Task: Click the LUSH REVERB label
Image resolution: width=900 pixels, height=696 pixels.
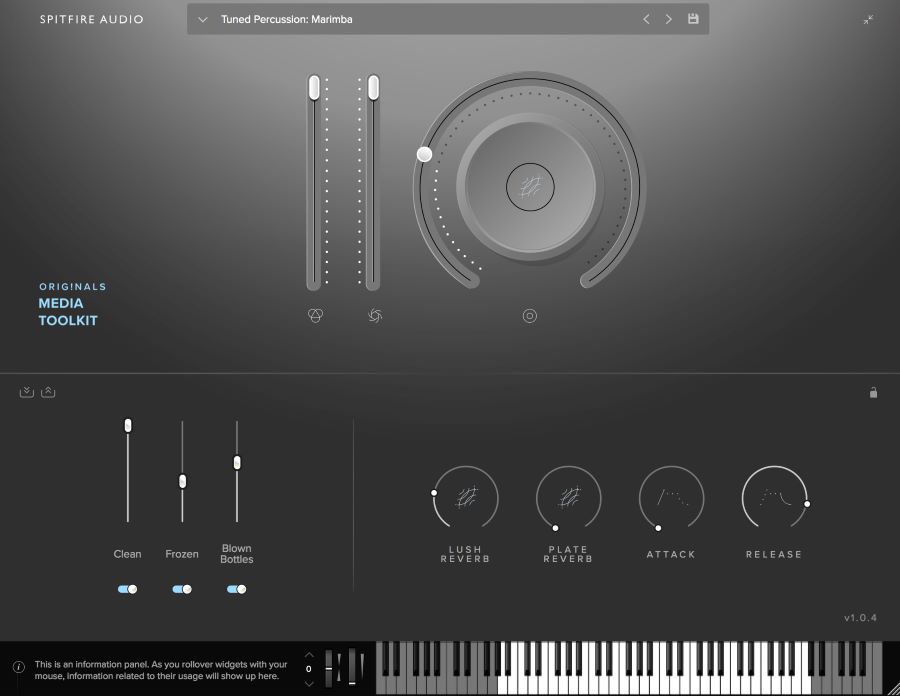Action: (x=465, y=554)
